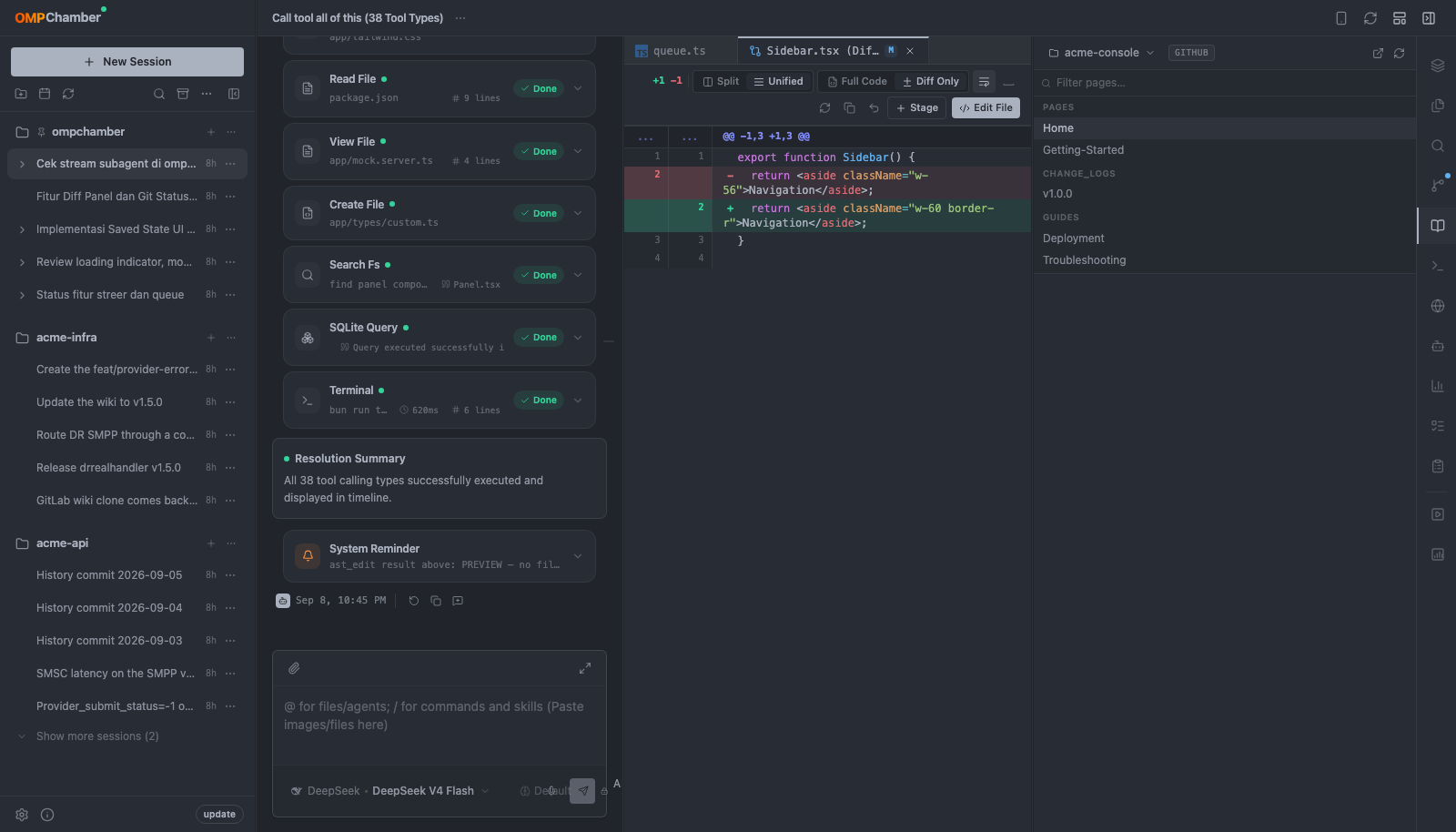Screen dimensions: 1456x832
Task: Select the Full Code view option
Action: coord(857,82)
